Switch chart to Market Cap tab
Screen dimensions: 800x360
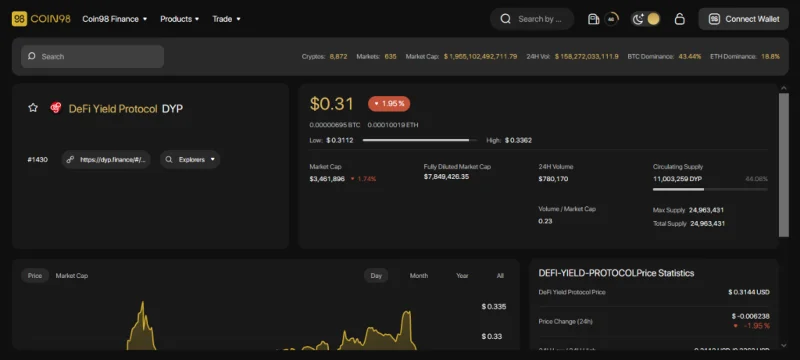tap(71, 275)
